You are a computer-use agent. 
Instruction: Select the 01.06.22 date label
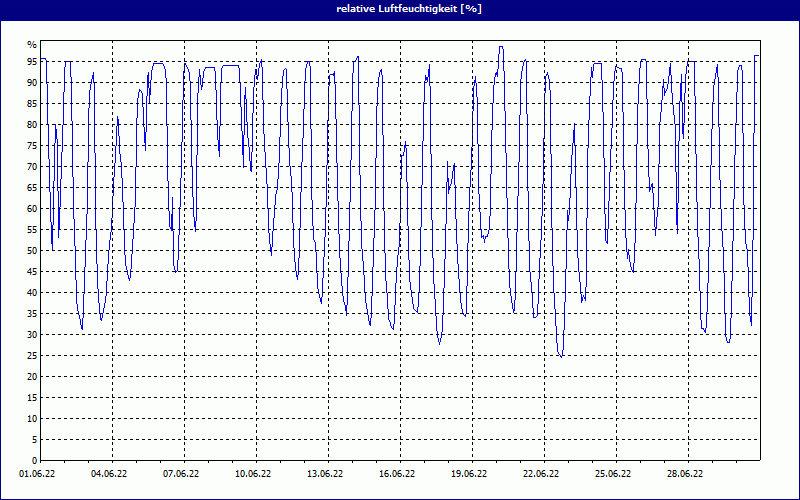[38, 474]
